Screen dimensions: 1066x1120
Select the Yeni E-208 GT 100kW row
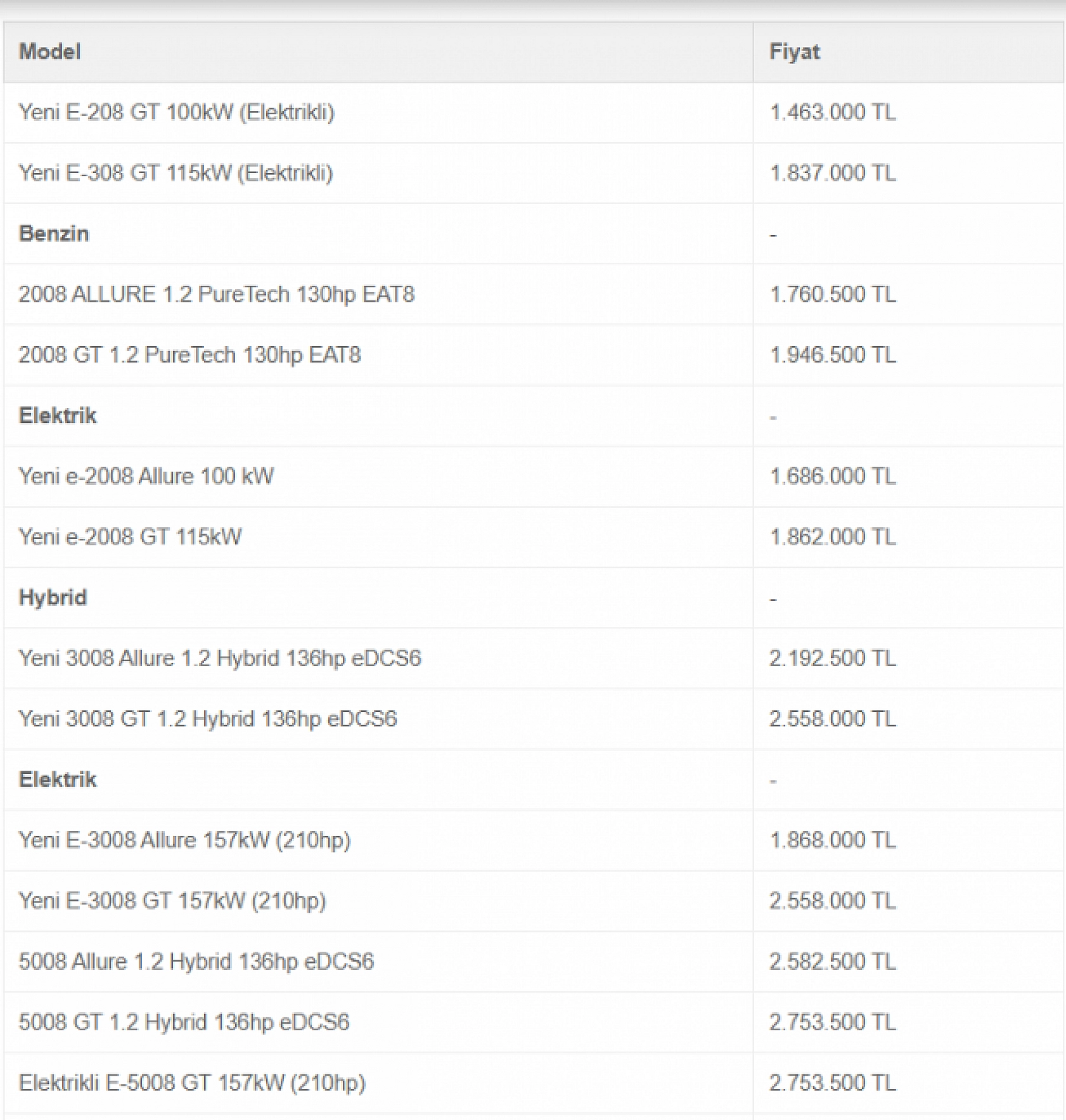click(176, 112)
